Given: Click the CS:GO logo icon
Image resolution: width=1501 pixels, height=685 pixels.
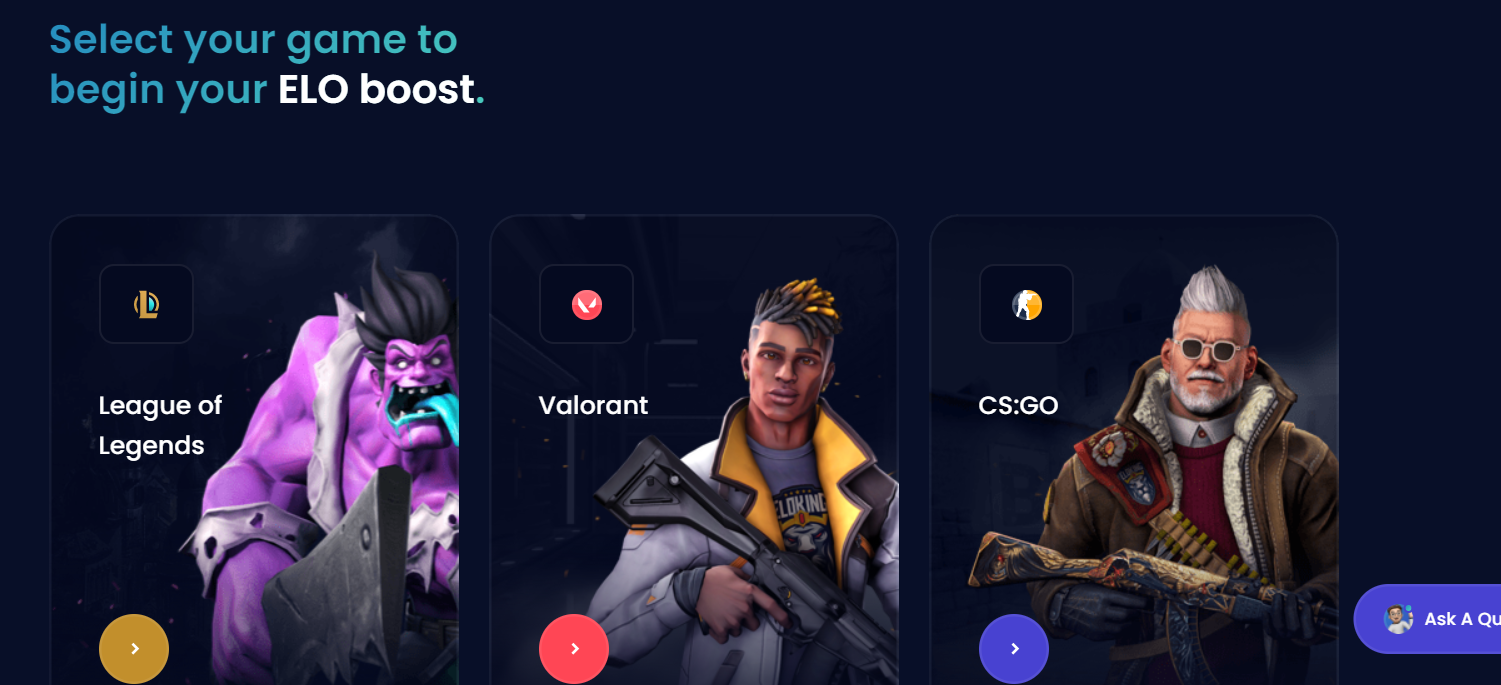Looking at the screenshot, I should point(1026,304).
